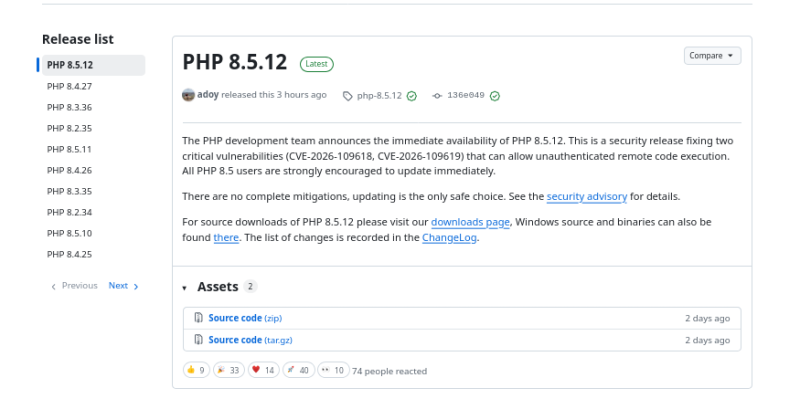React with rocket emoji

298,370
